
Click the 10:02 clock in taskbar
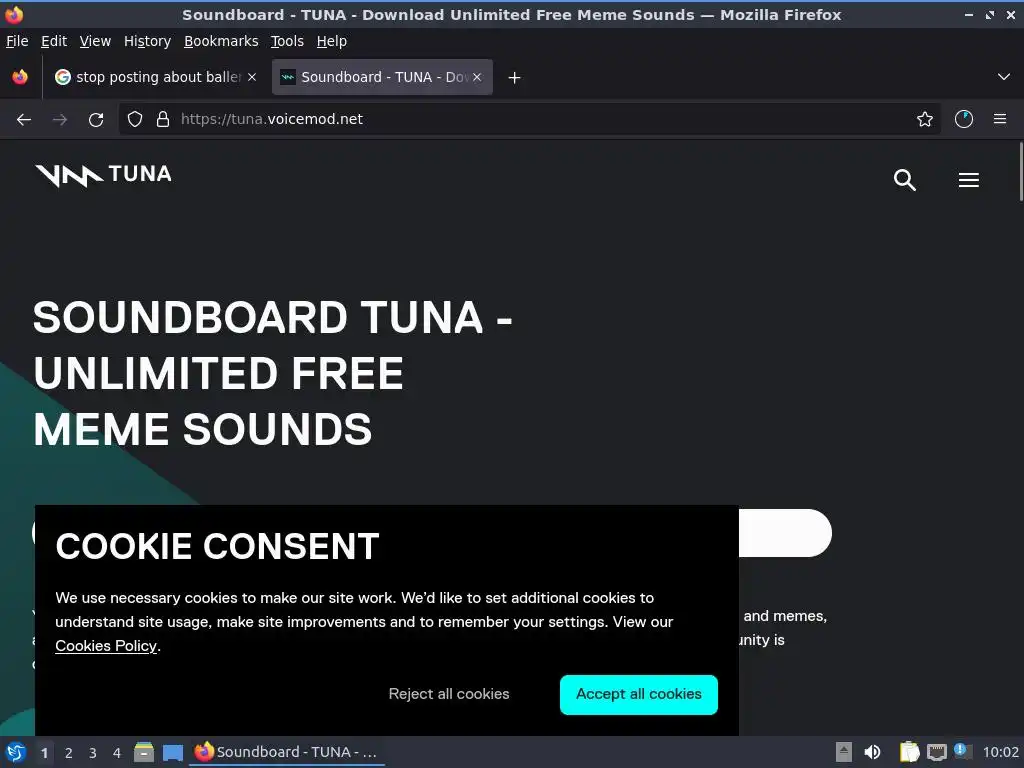1000,752
